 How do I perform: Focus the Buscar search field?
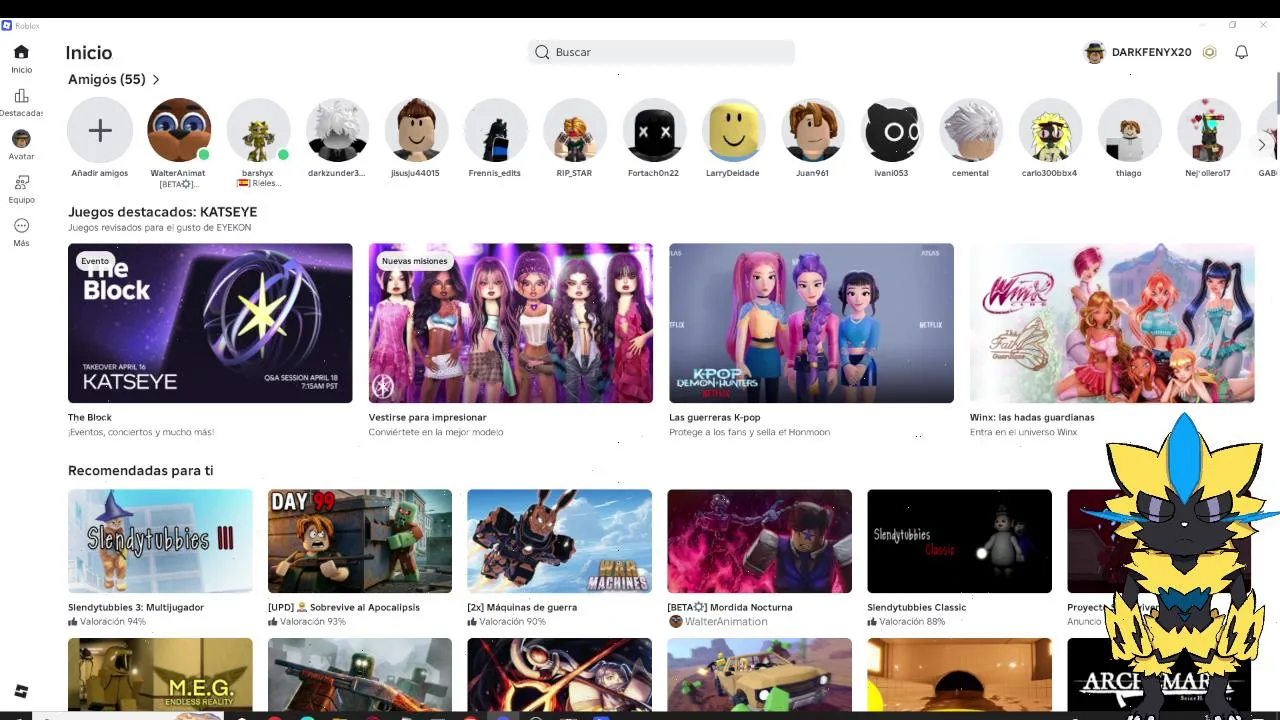661,52
